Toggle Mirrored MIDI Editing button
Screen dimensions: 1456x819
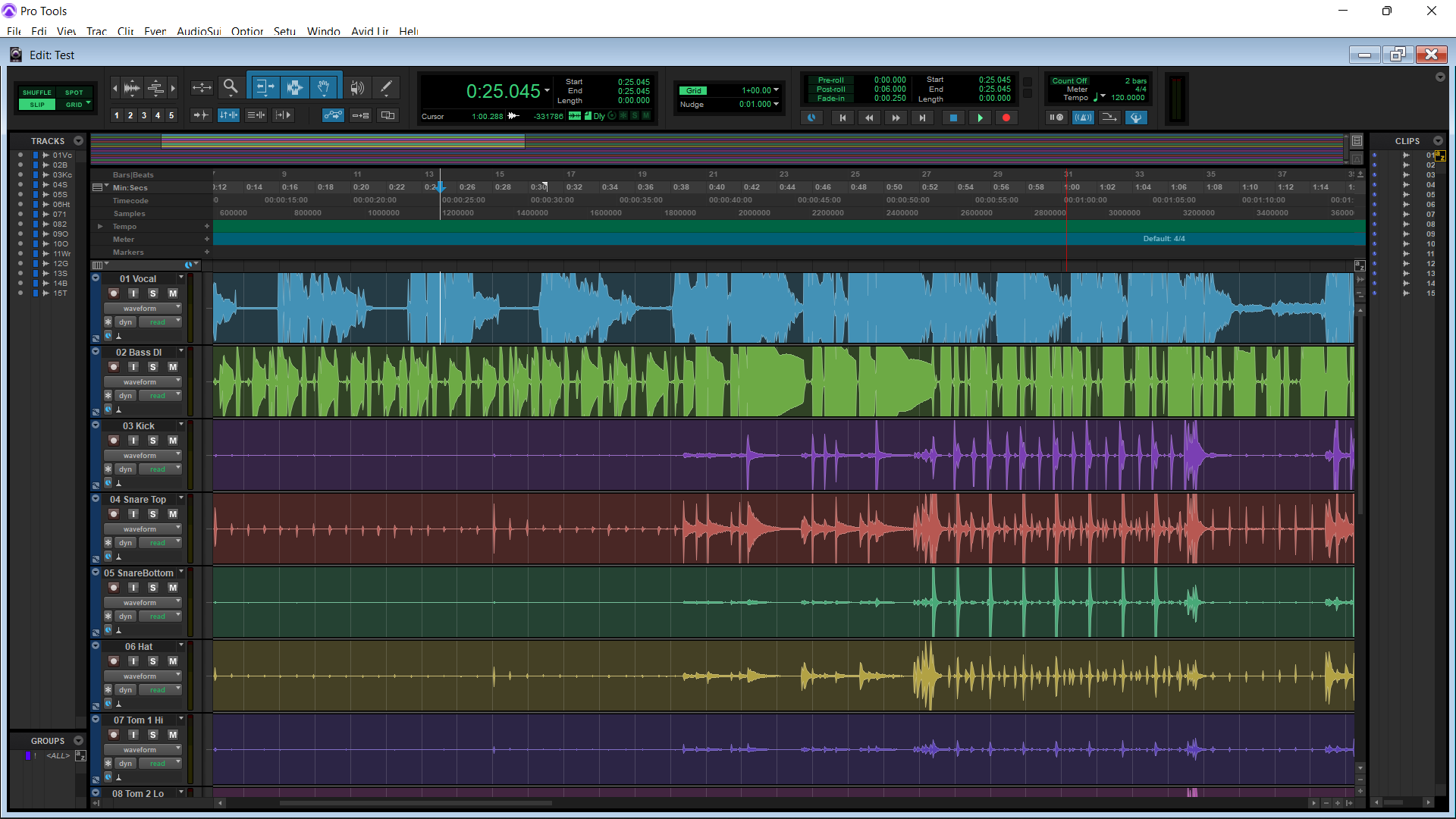[361, 115]
